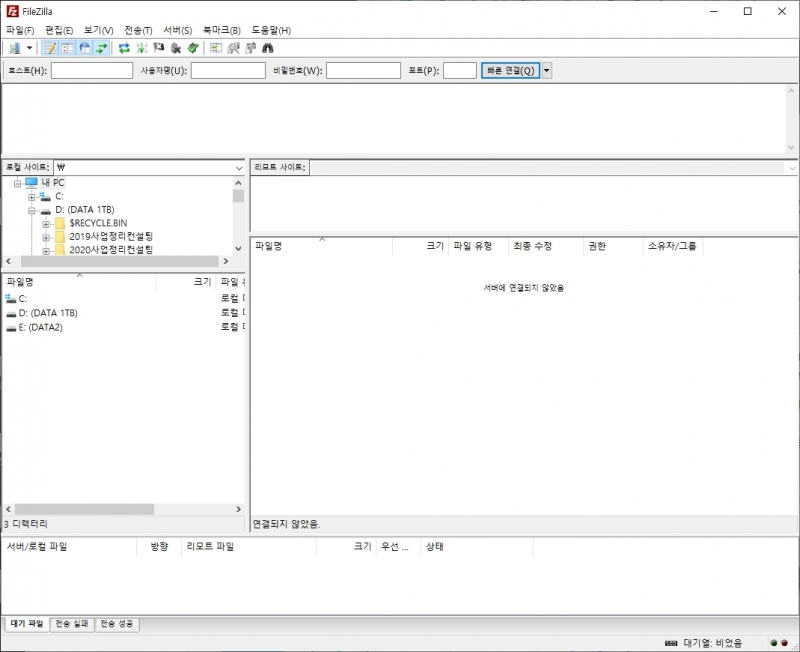The height and width of the screenshot is (652, 800).
Task: Click E: (DATA2) drive icon in file list
Action: click(x=11, y=328)
